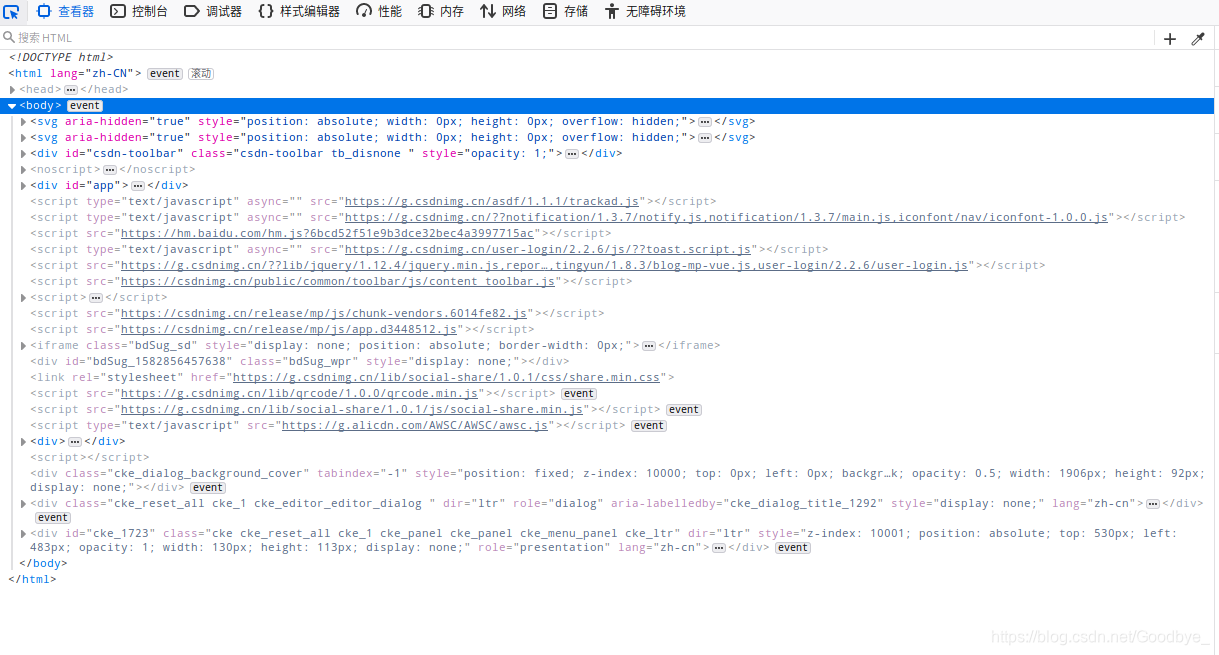Screen dimensions: 1219x655
Task: Select the bdSug_1582856457638 div row
Action: point(300,362)
